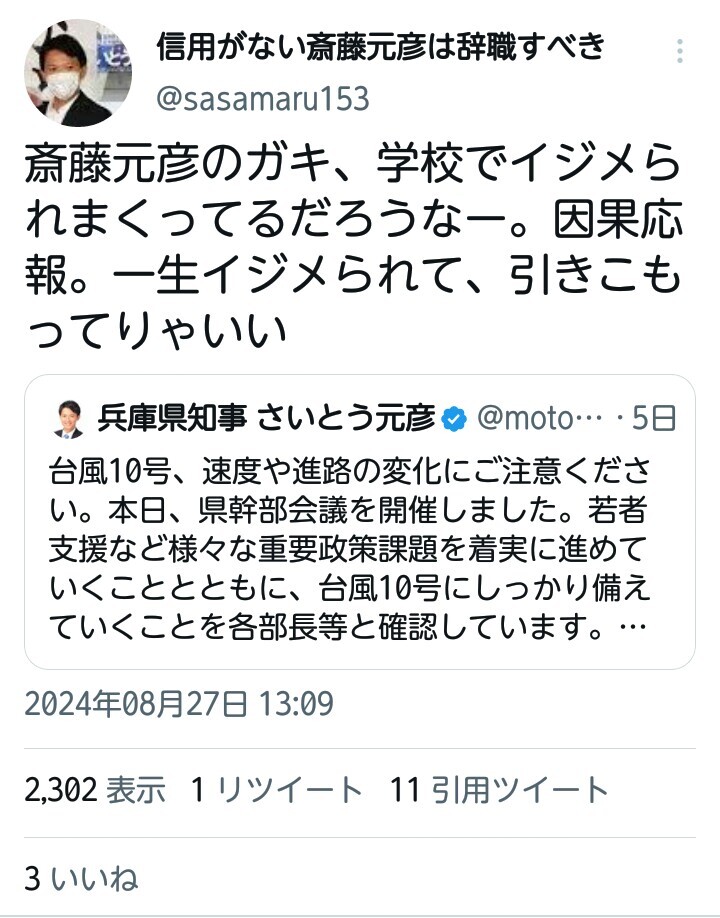Click the @sasamaru153 handle
The image size is (720, 918).
point(263,99)
